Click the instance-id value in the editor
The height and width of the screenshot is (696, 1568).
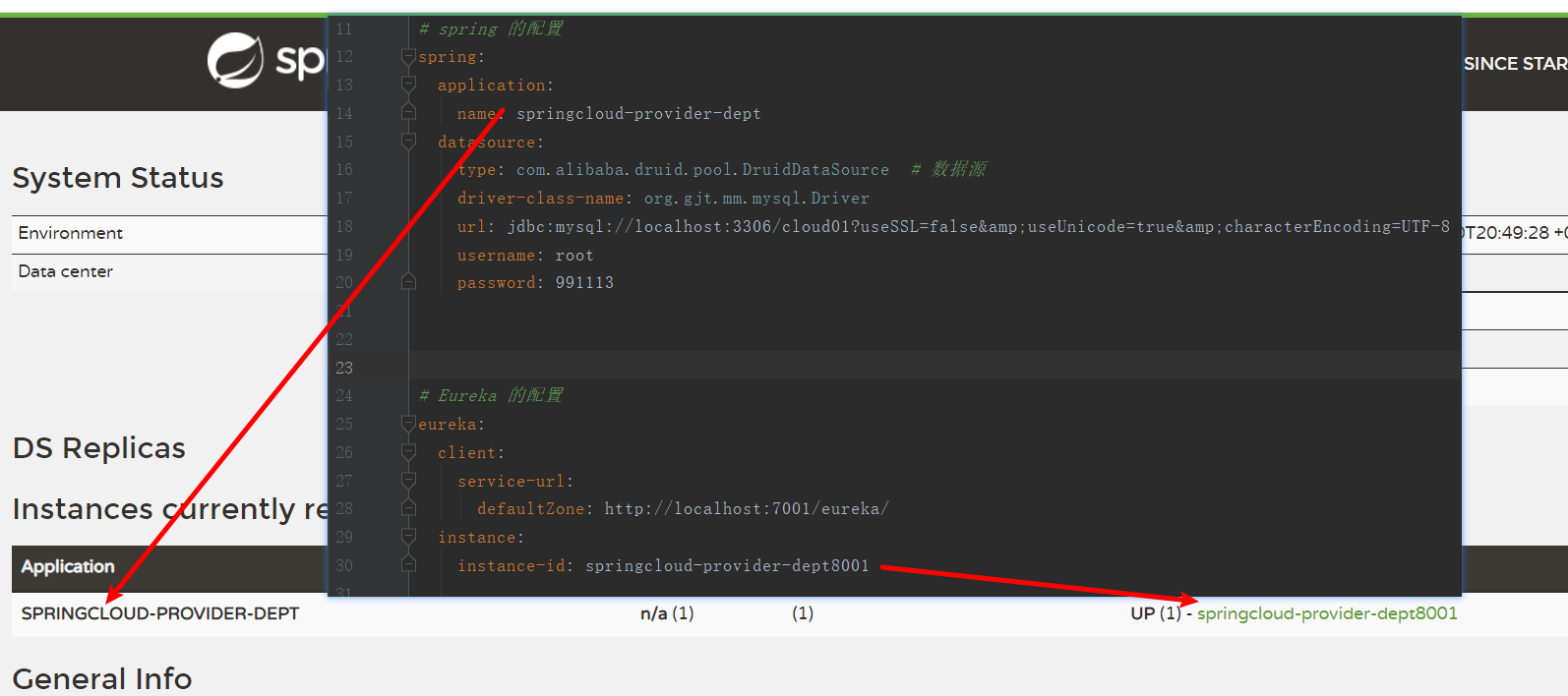[x=727, y=566]
